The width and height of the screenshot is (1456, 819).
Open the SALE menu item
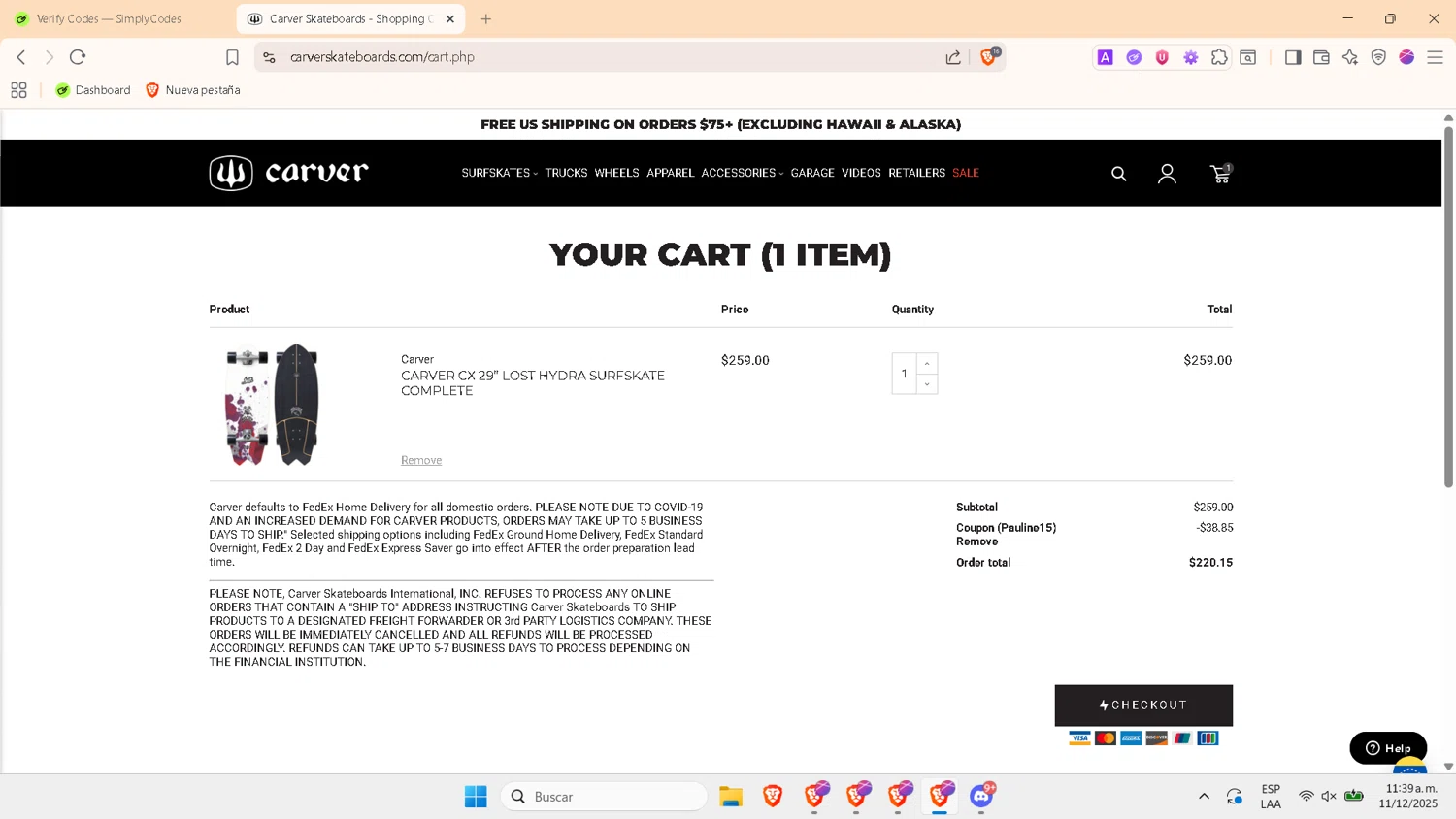(x=966, y=173)
